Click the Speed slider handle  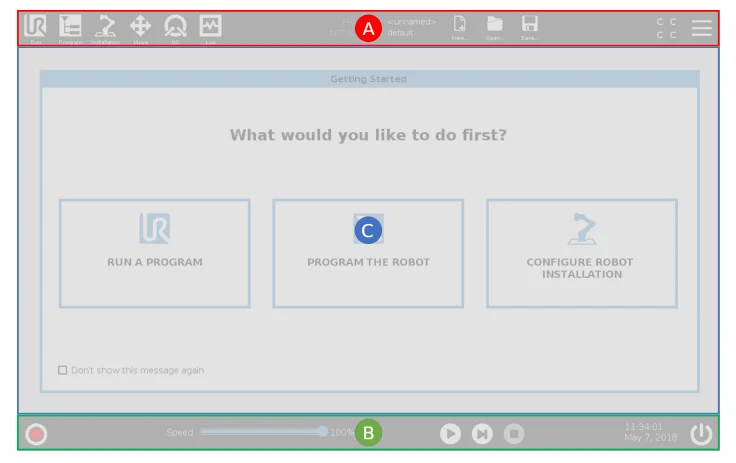(323, 432)
